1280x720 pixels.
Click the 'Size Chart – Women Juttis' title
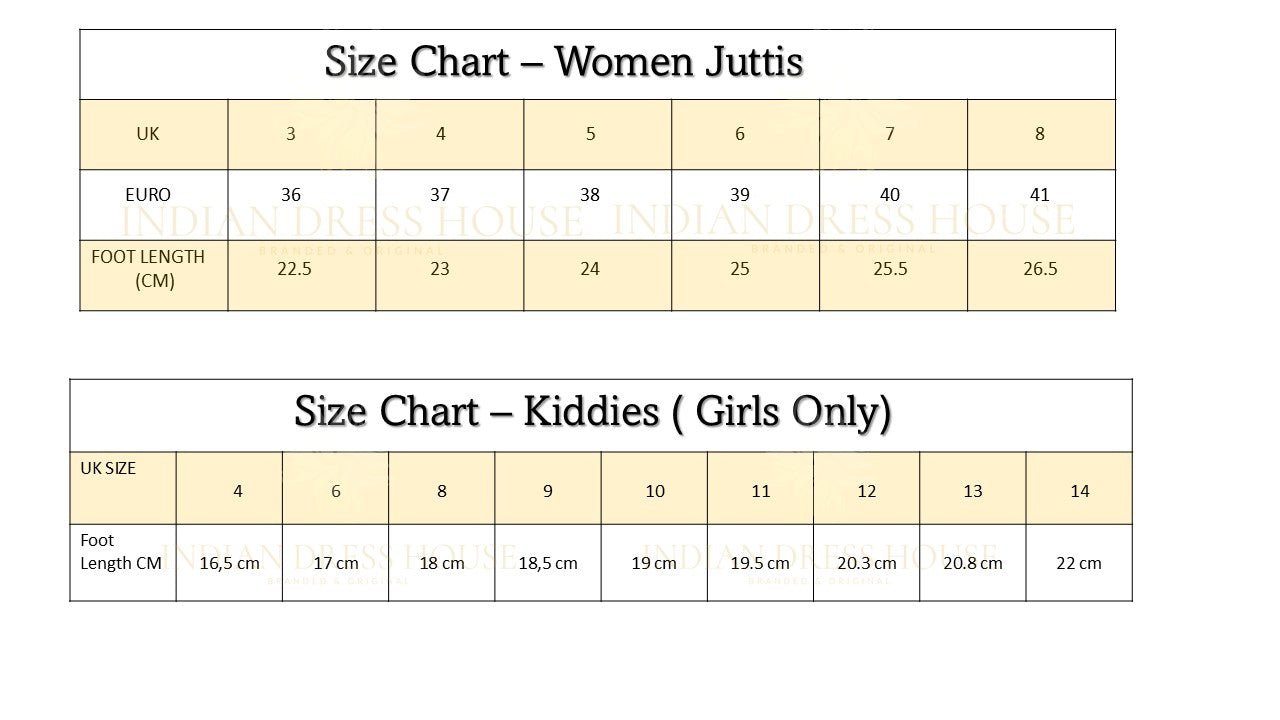click(564, 62)
